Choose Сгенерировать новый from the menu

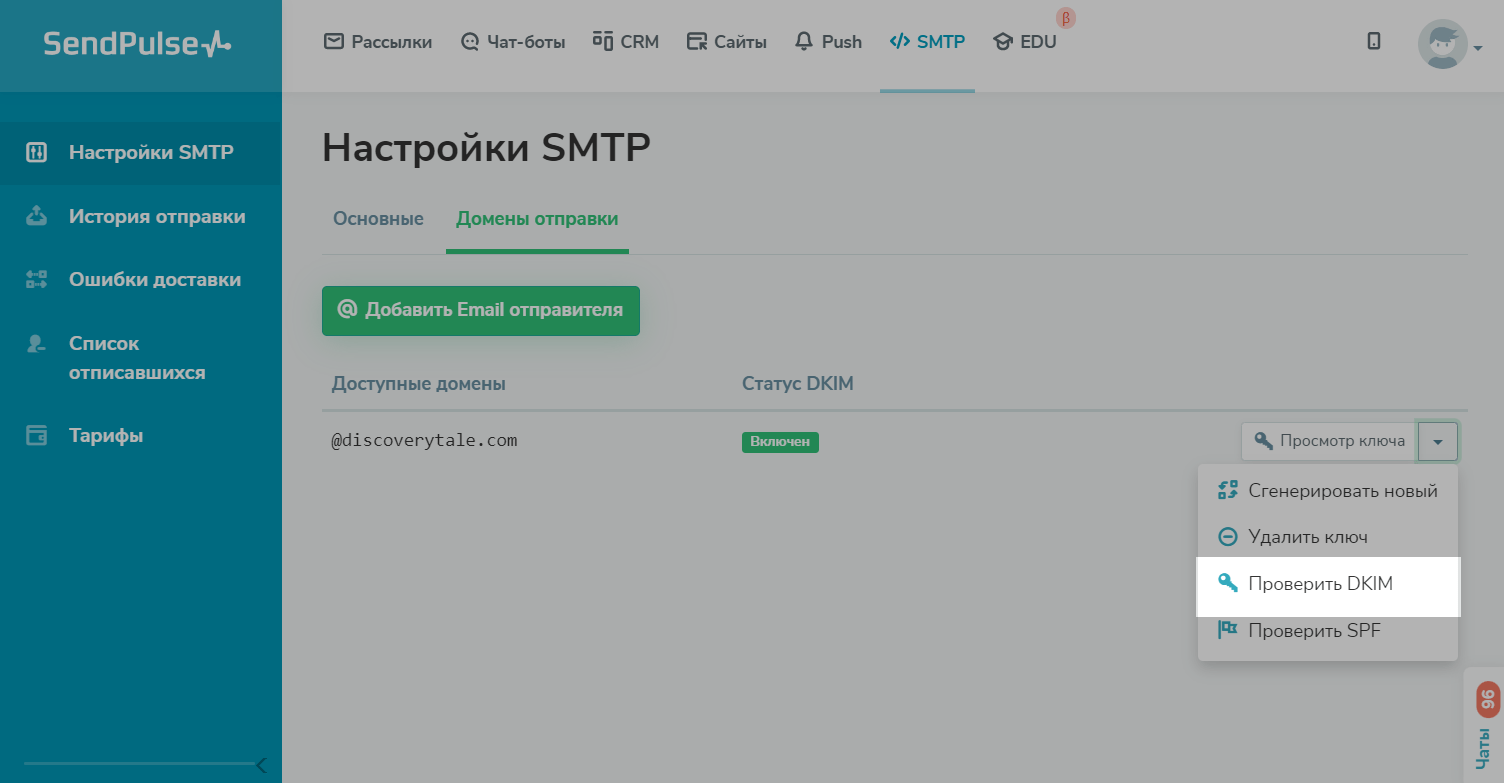pyautogui.click(x=1328, y=491)
